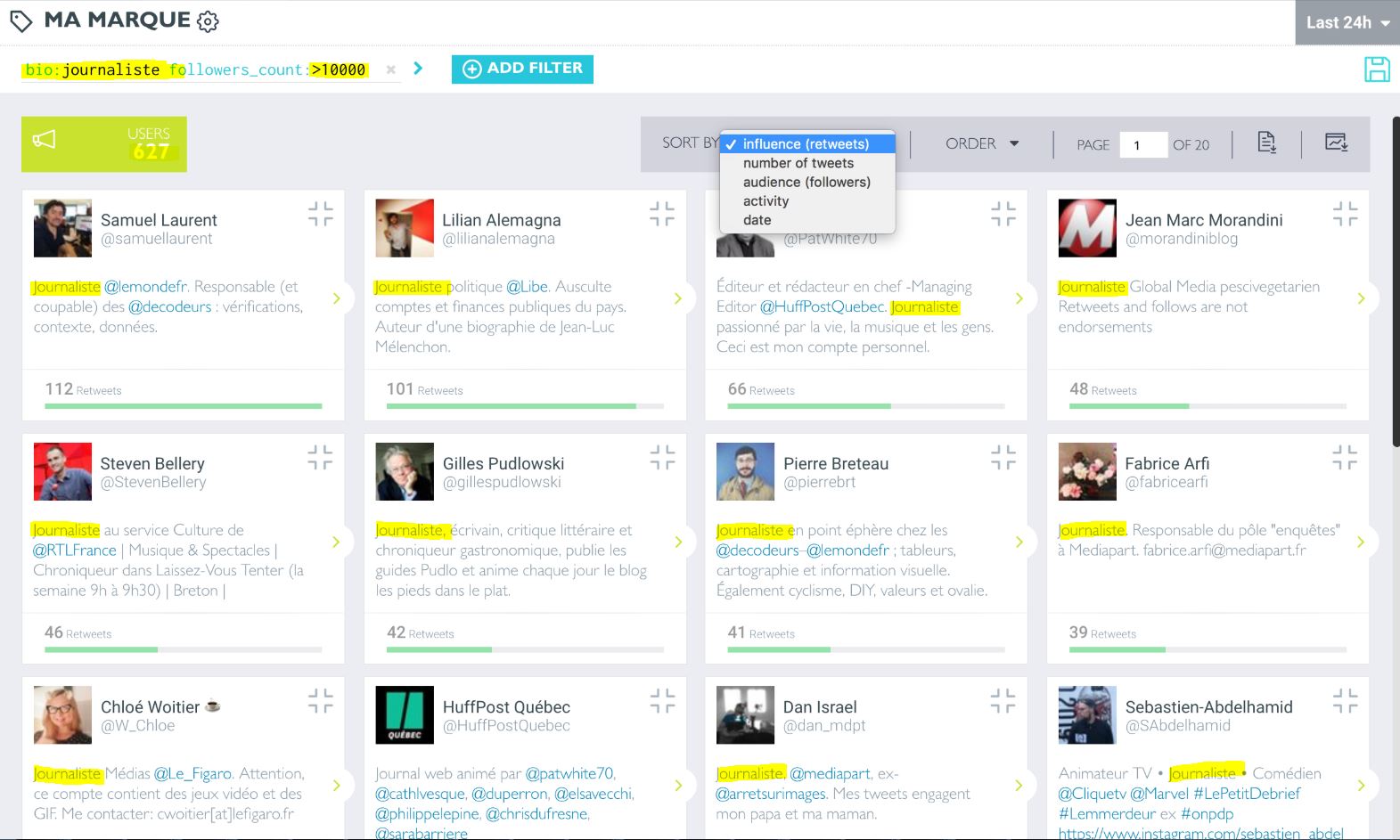Image resolution: width=1400 pixels, height=840 pixels.
Task: Save the current search with disk icon
Action: click(x=1377, y=69)
